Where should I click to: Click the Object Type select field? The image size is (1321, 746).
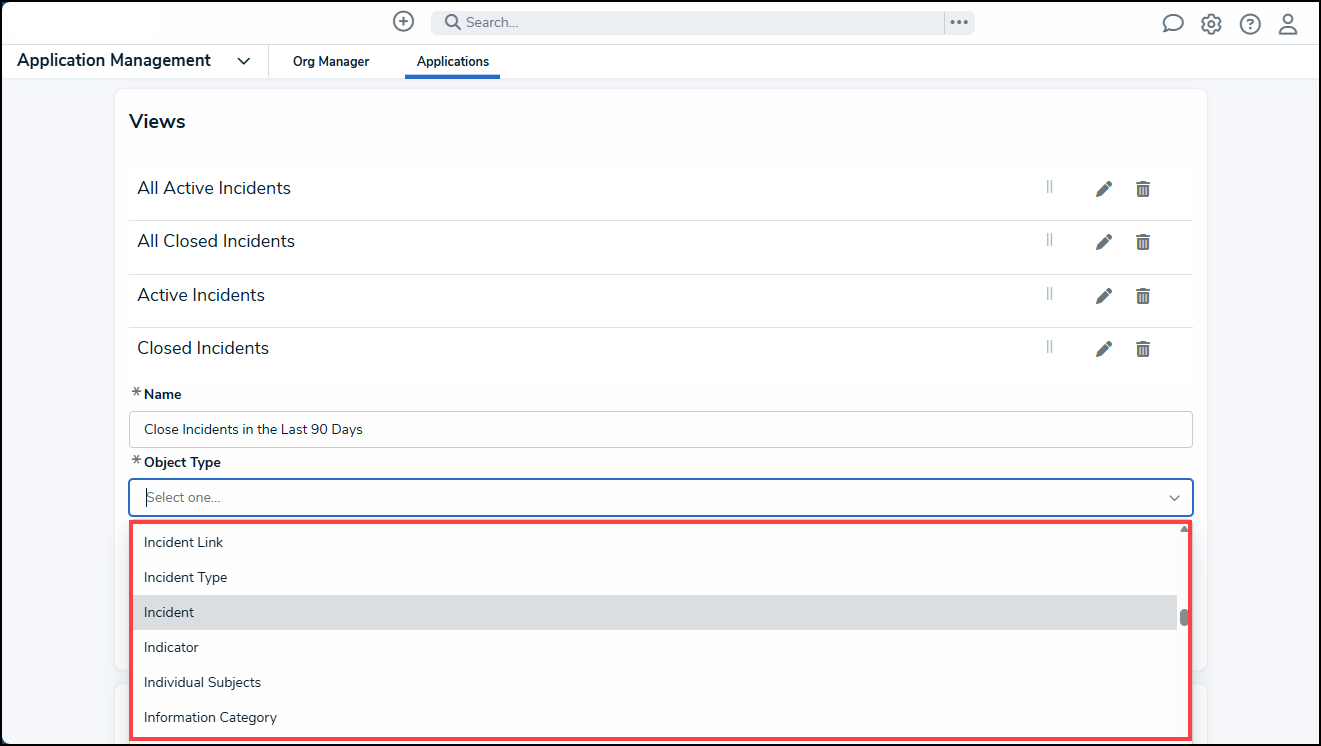(661, 498)
